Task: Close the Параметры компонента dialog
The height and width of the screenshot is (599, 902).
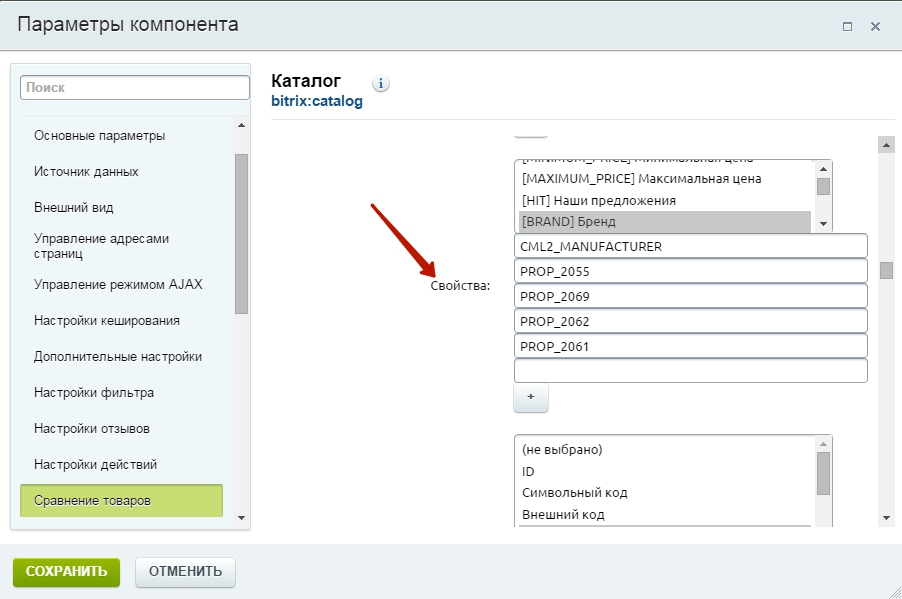Action: pos(875,26)
